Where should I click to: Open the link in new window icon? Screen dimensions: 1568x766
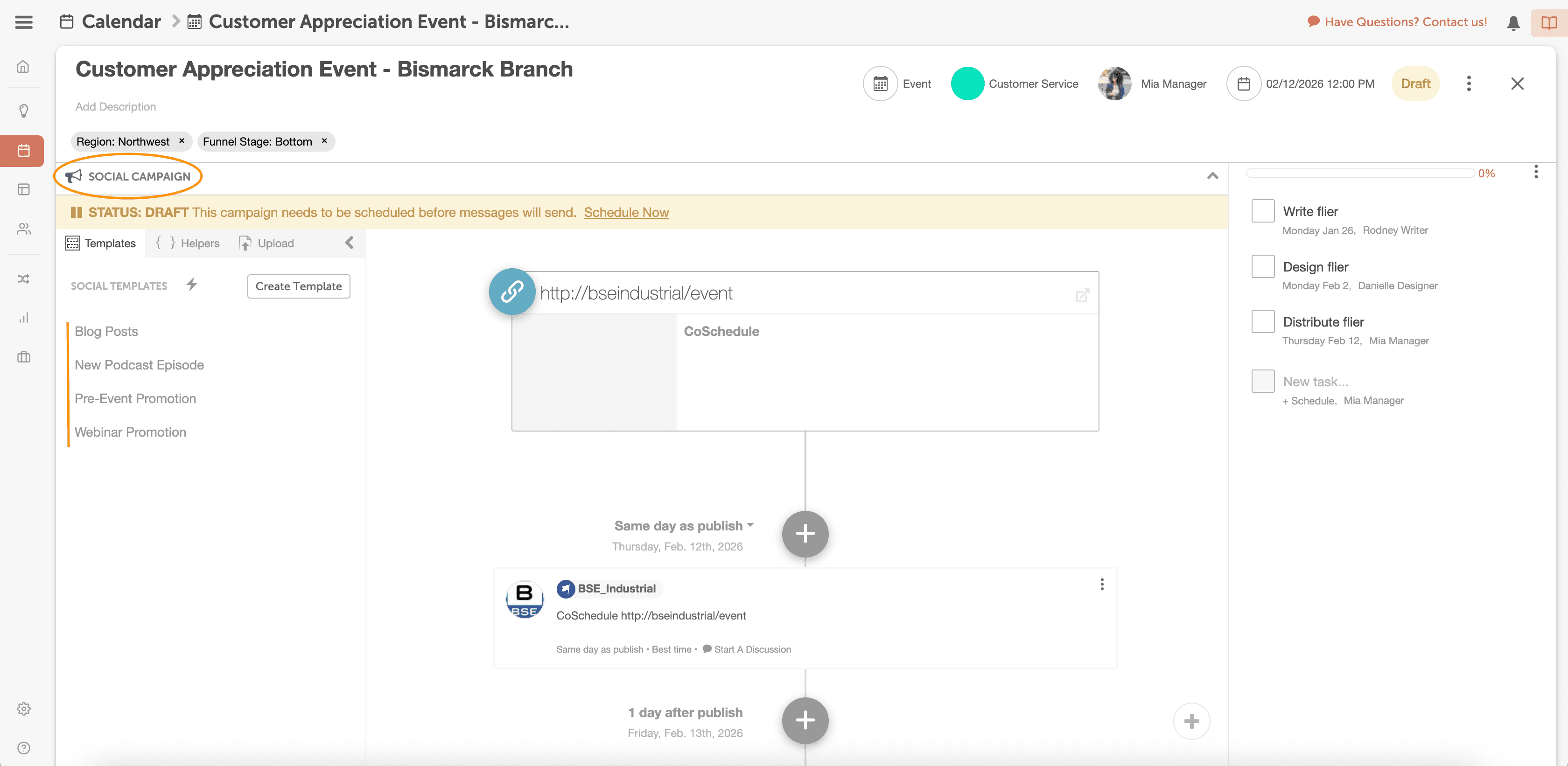pyautogui.click(x=1082, y=296)
